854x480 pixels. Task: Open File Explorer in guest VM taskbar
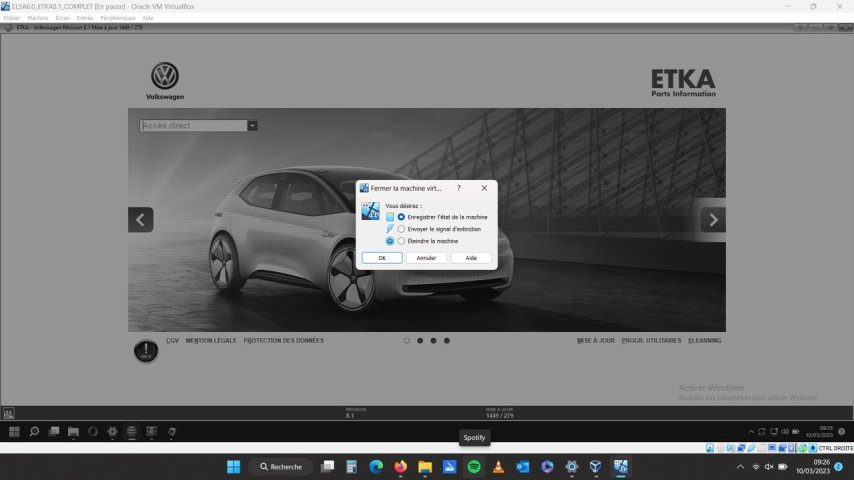pyautogui.click(x=73, y=432)
